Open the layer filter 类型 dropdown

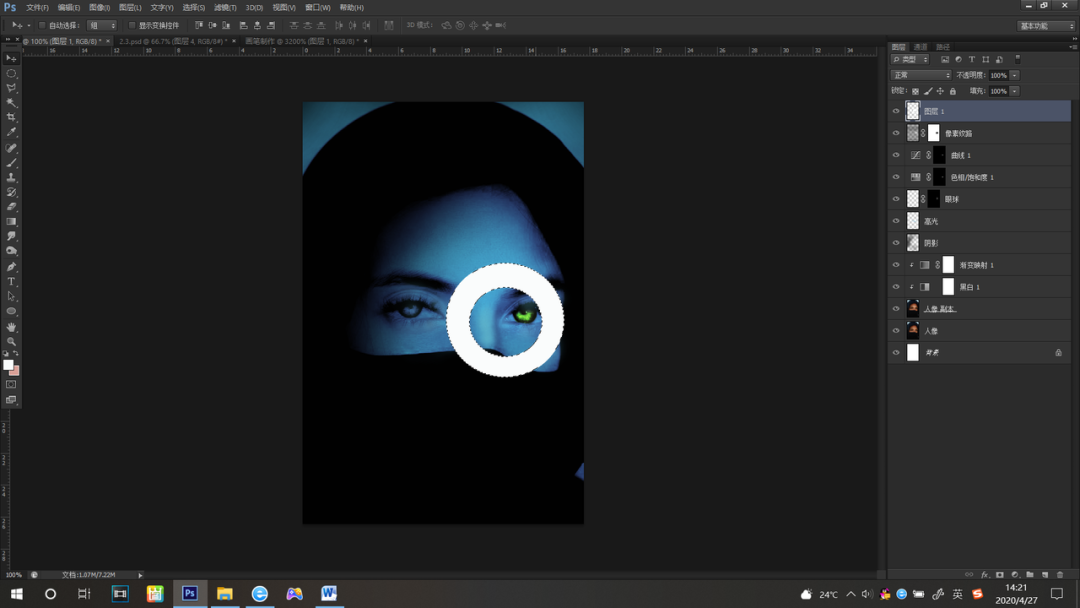pyautogui.click(x=910, y=60)
